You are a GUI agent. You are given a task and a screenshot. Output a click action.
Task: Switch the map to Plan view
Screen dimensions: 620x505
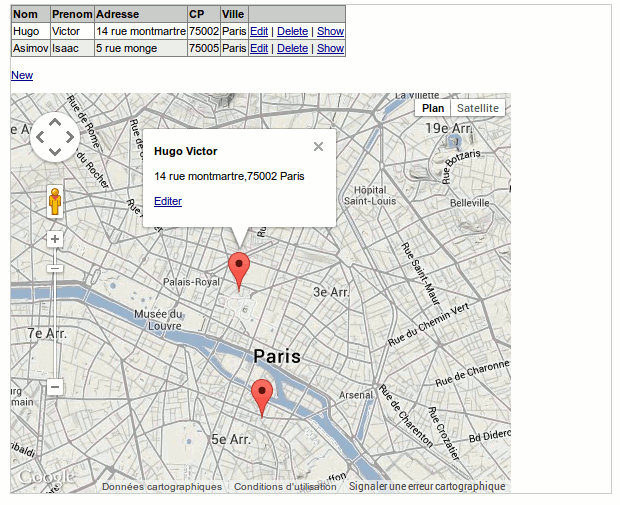pos(433,108)
